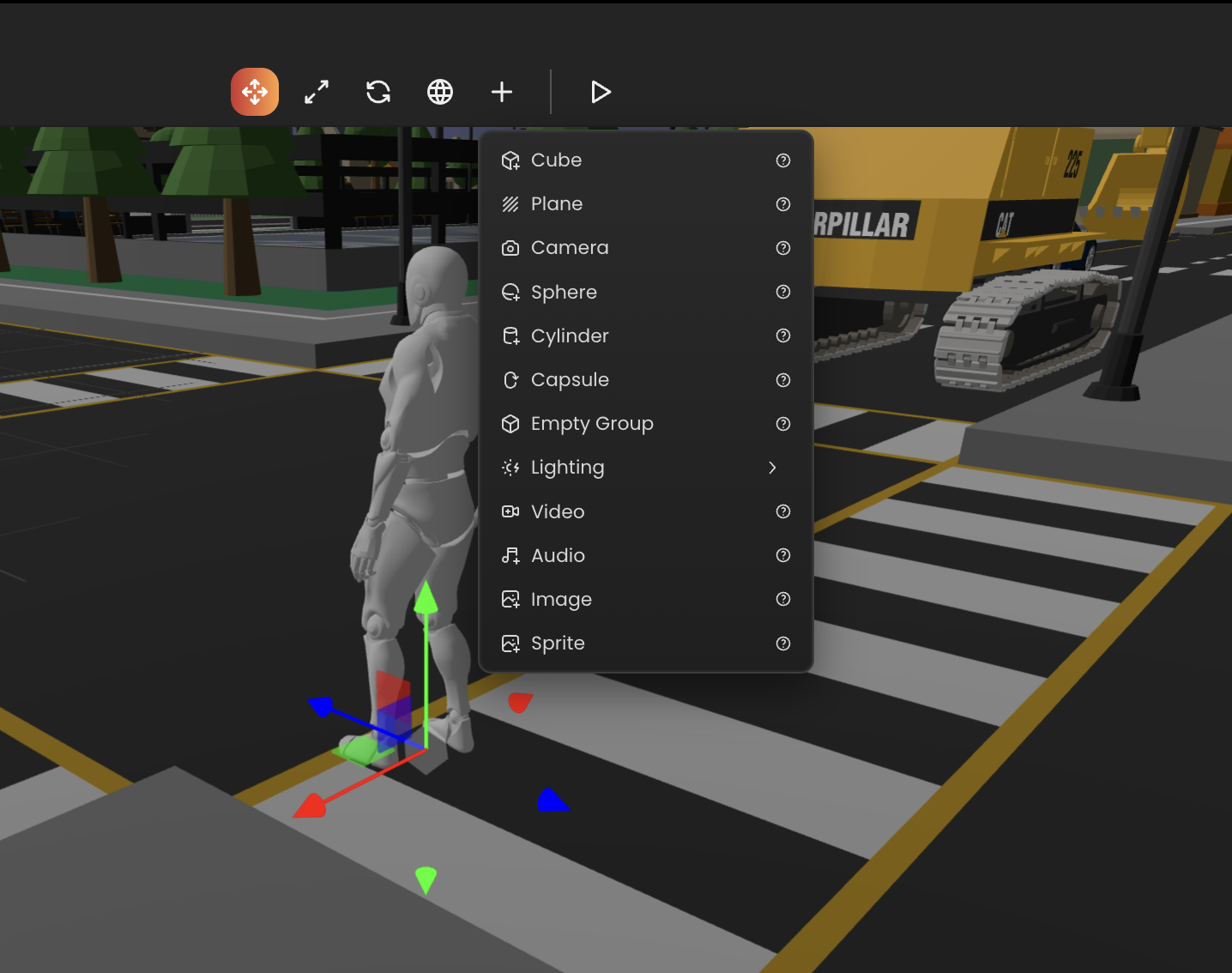Click the green Y-axis gizmo arrow
1232x973 pixels.
coord(426,598)
